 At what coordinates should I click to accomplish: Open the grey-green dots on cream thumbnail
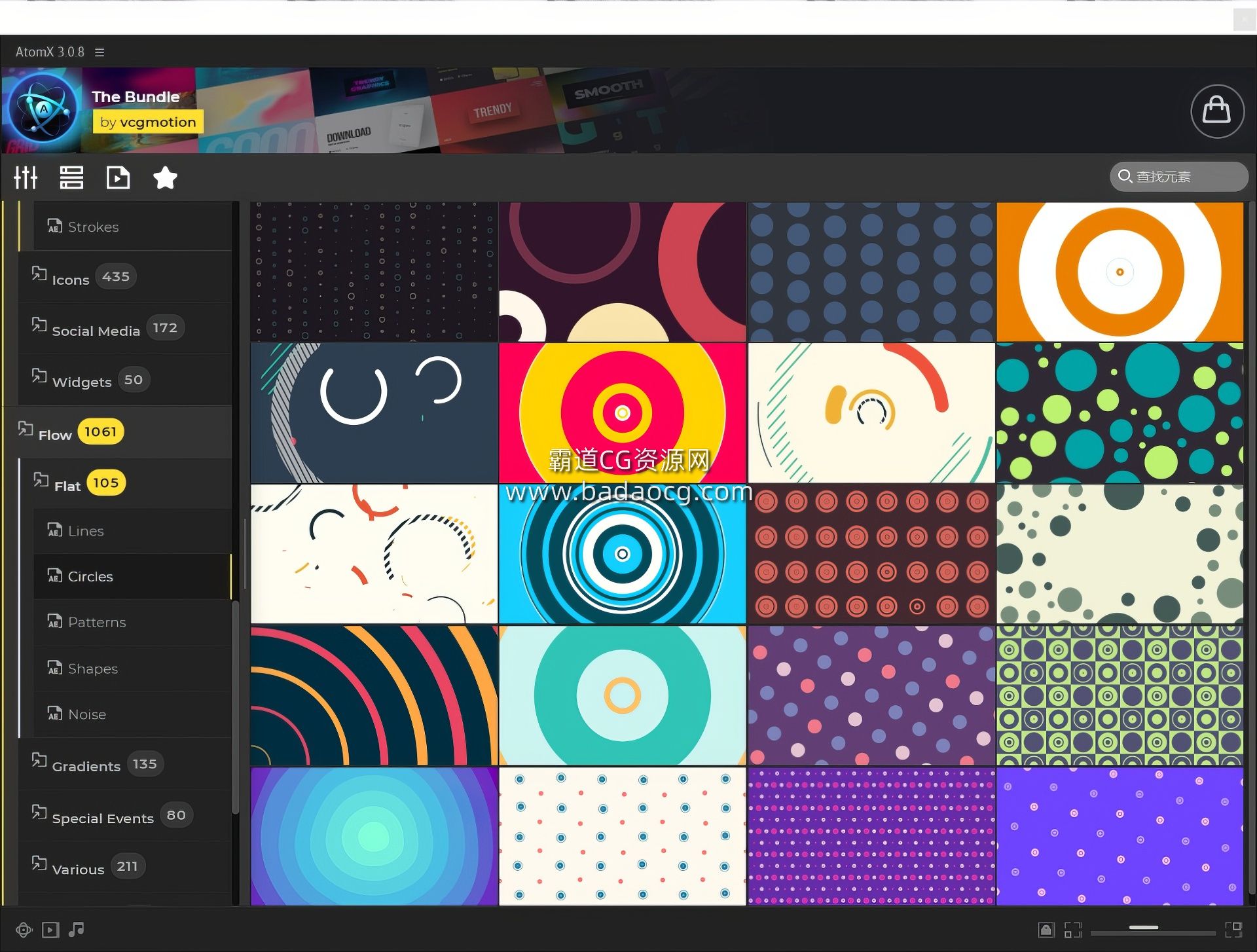[x=1120, y=554]
